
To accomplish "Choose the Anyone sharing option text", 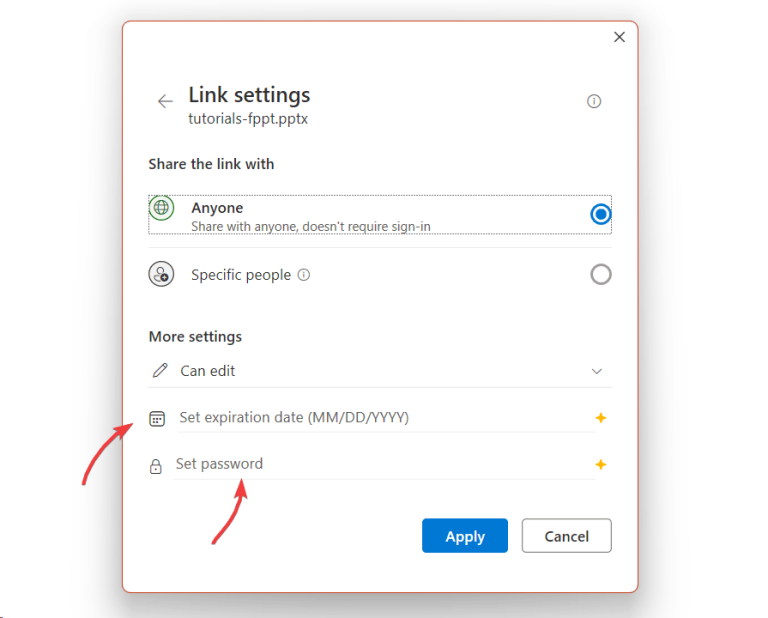I will 218,208.
